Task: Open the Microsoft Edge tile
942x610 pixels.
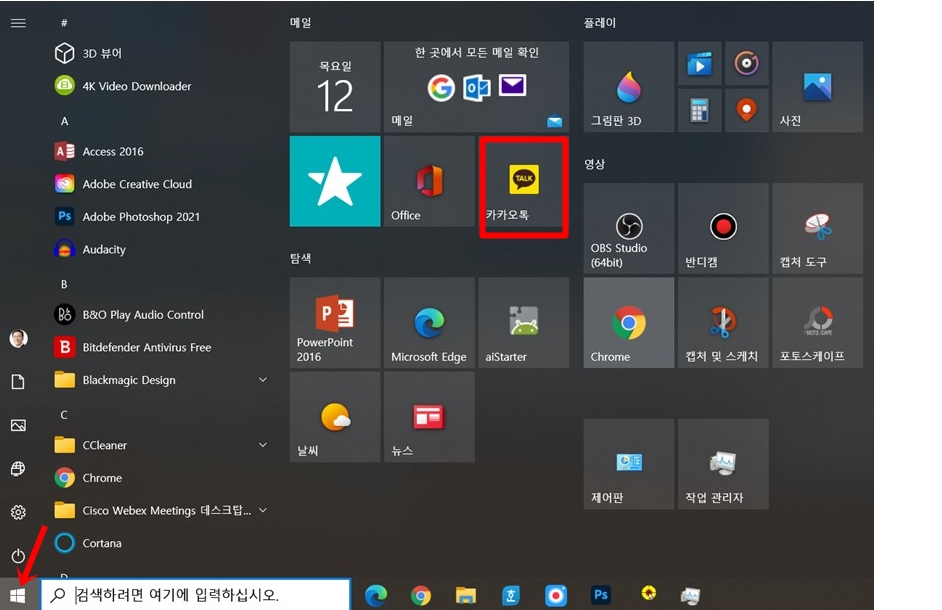Action: coord(429,323)
